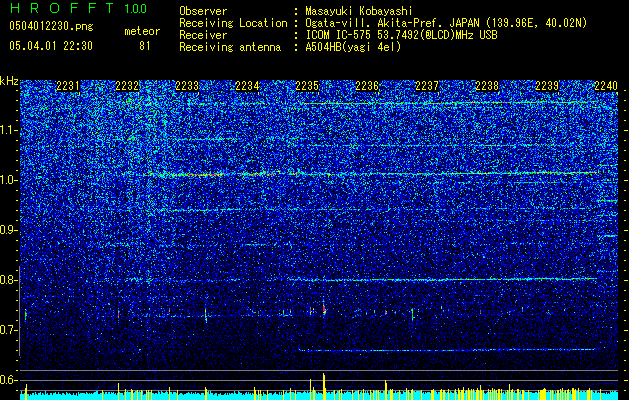Select the 2235 time label
Screen dimensions: 629x400
[307, 86]
